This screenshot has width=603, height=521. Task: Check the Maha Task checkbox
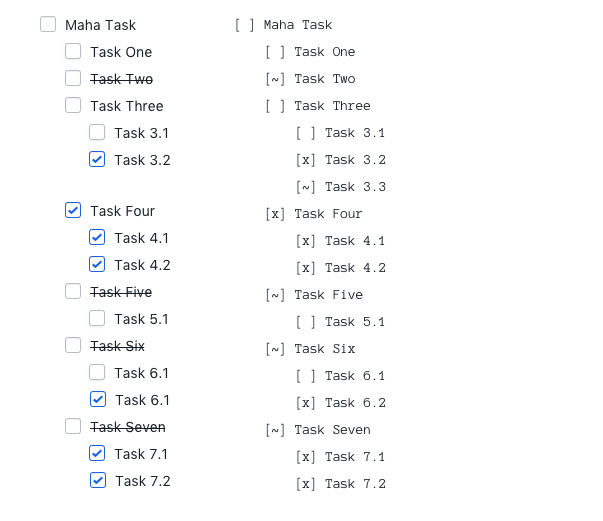pyautogui.click(x=48, y=24)
